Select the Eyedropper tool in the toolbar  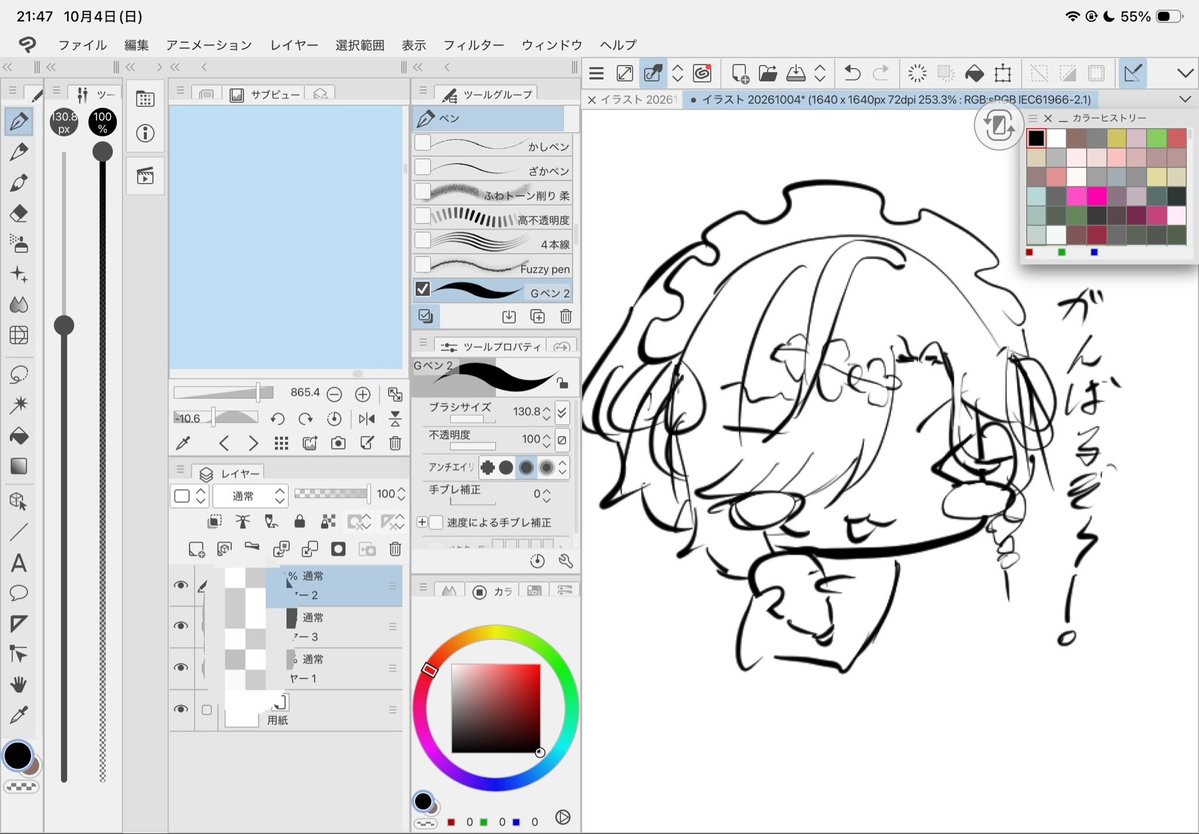[18, 715]
